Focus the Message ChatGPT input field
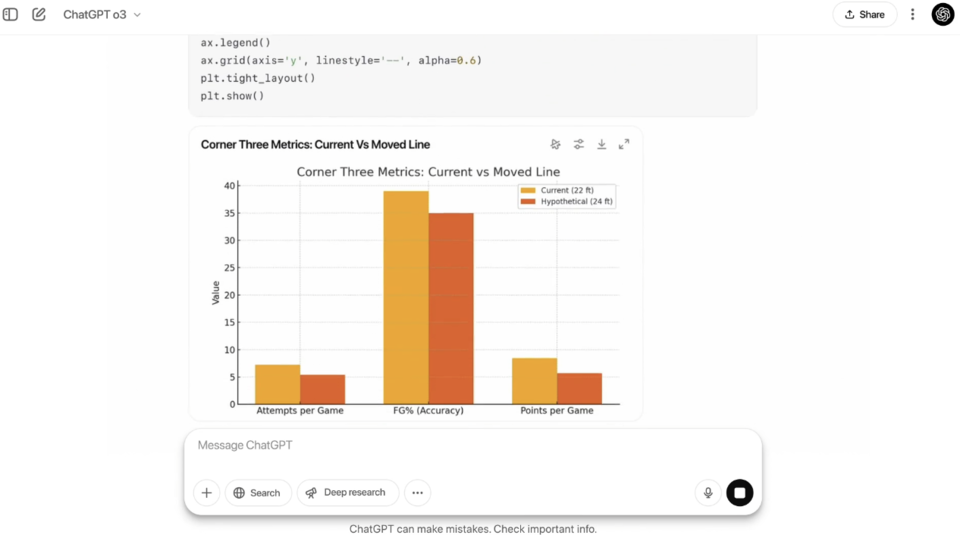This screenshot has width=960, height=535. click(x=470, y=446)
